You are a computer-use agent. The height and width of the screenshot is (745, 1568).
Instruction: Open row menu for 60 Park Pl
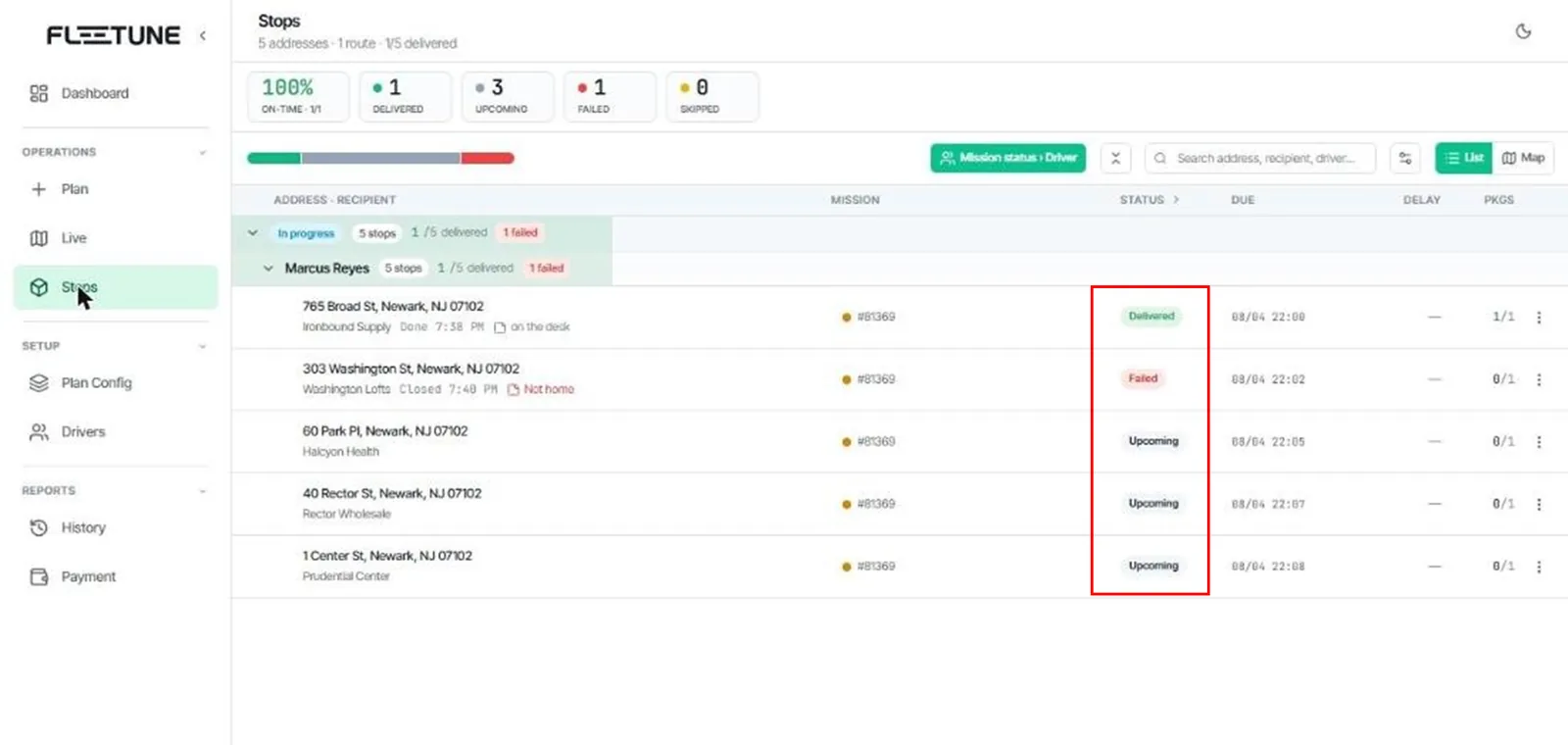click(1539, 442)
